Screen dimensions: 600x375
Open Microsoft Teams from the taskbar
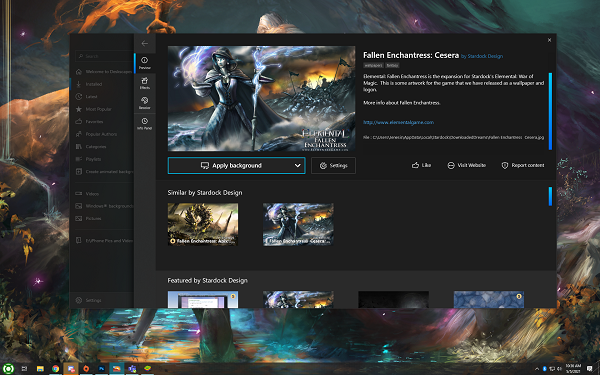pyautogui.click(x=132, y=369)
